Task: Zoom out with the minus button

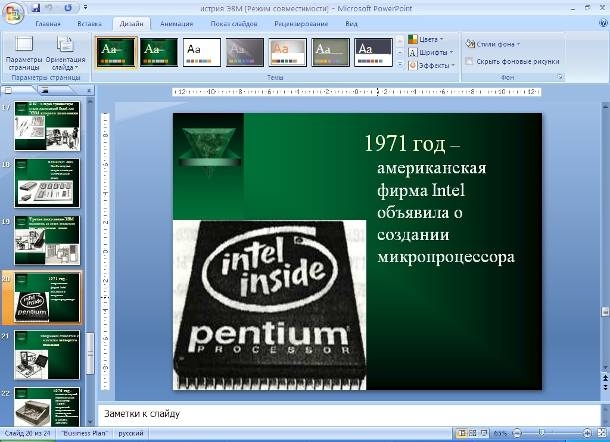Action: [x=517, y=433]
